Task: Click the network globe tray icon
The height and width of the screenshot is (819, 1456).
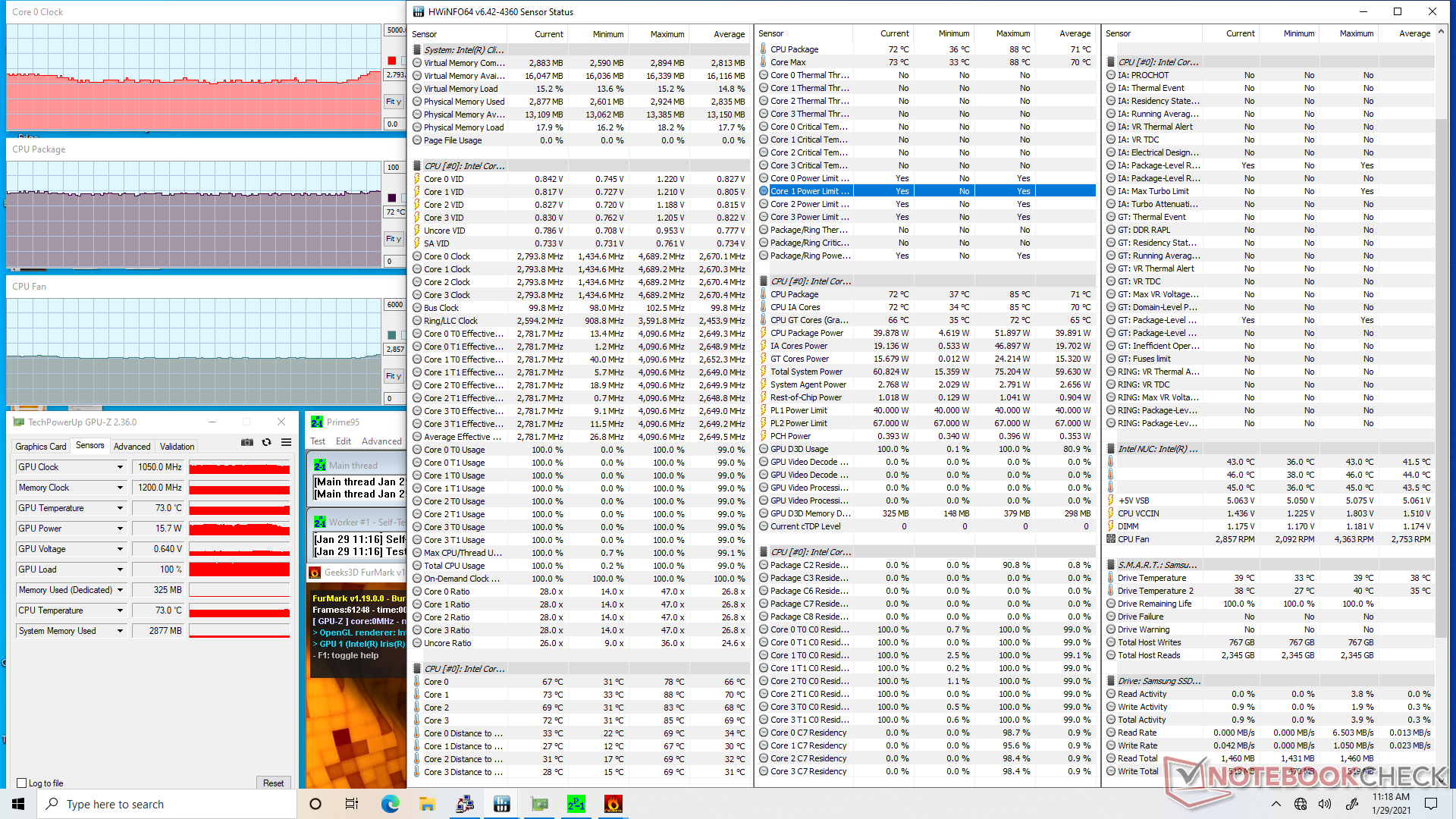Action: coord(1301,804)
